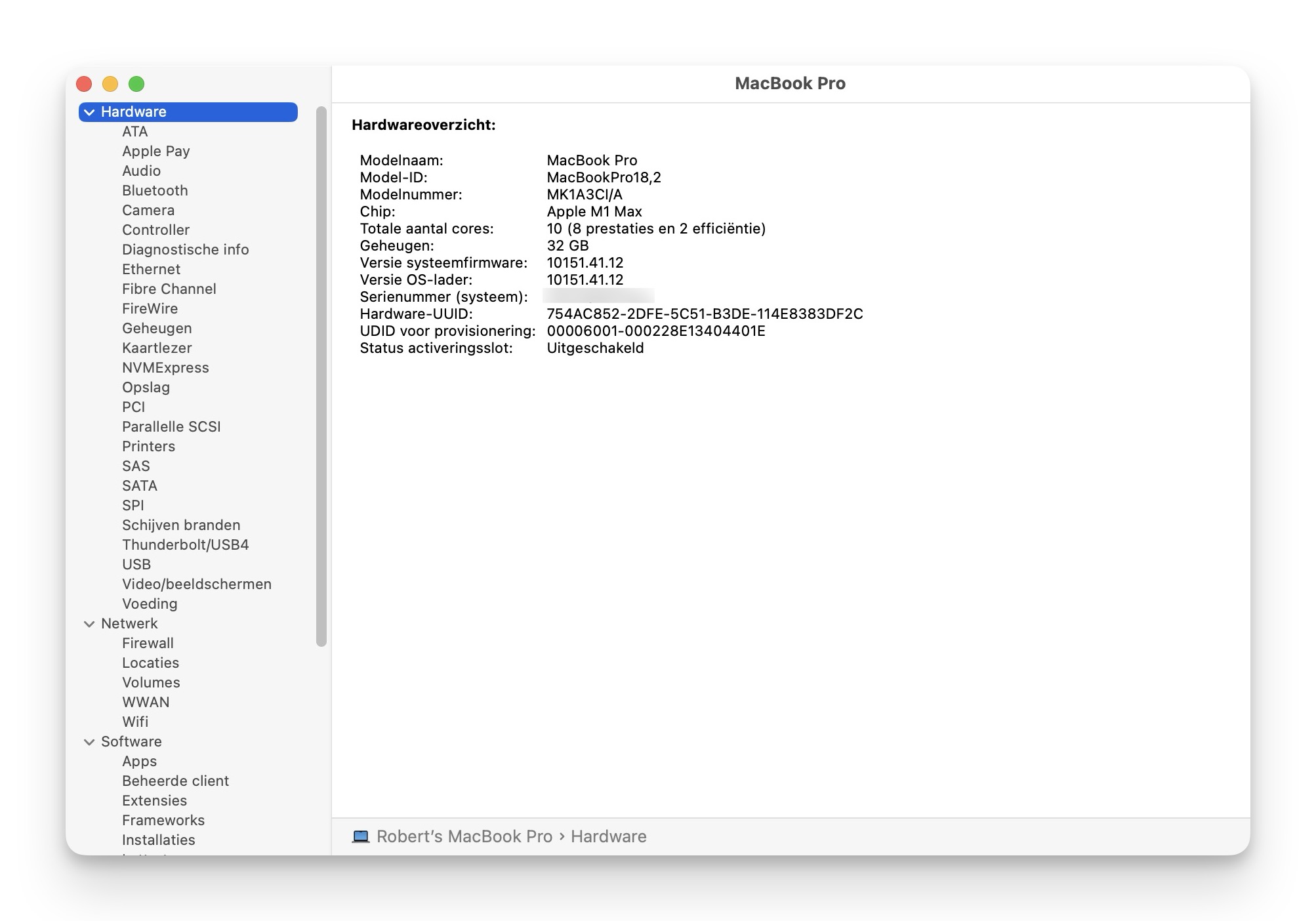Select SPI in the sidebar
The width and height of the screenshot is (1316, 921).
pyautogui.click(x=133, y=506)
